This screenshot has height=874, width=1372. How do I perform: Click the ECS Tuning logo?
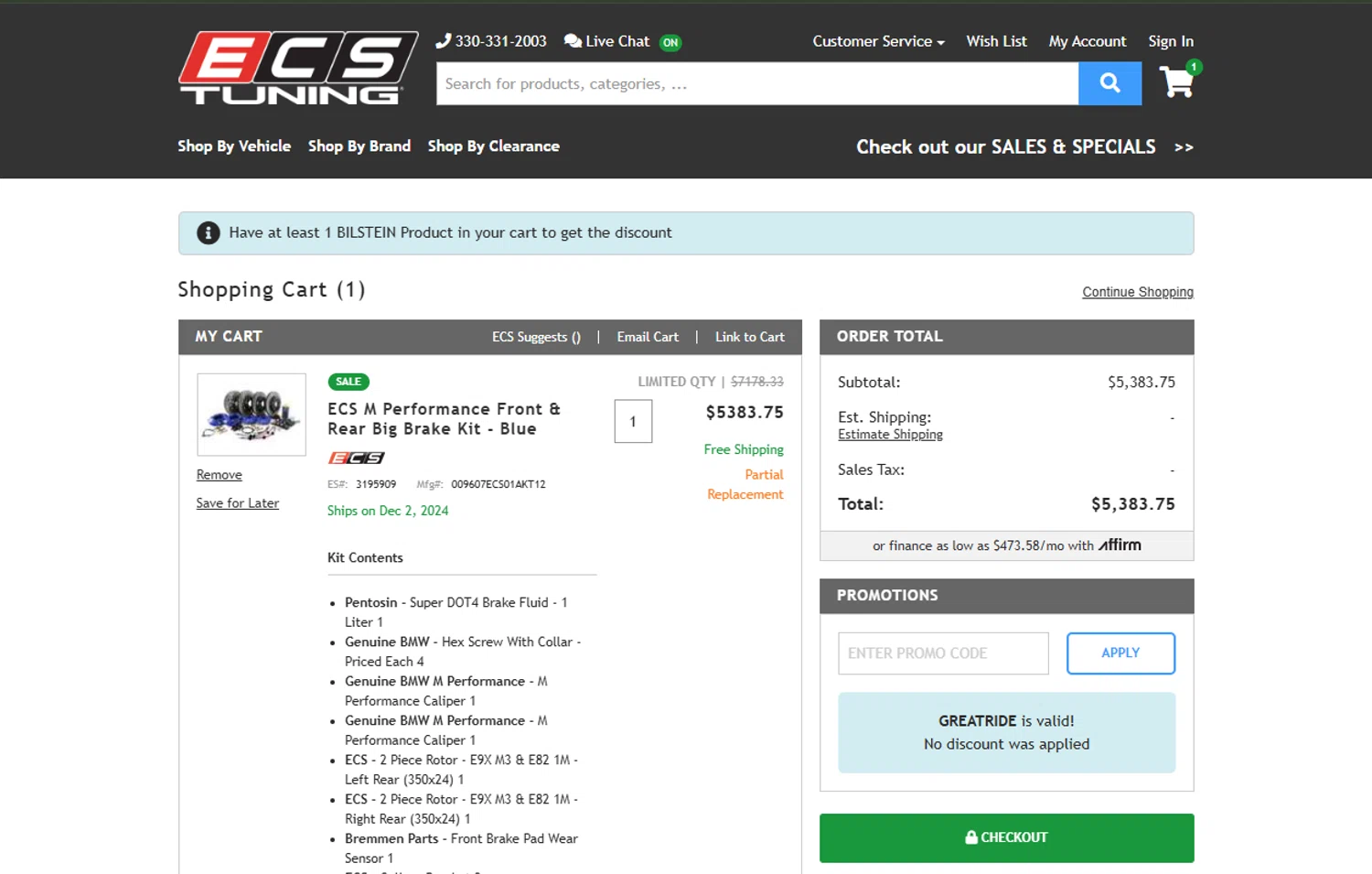click(x=298, y=68)
